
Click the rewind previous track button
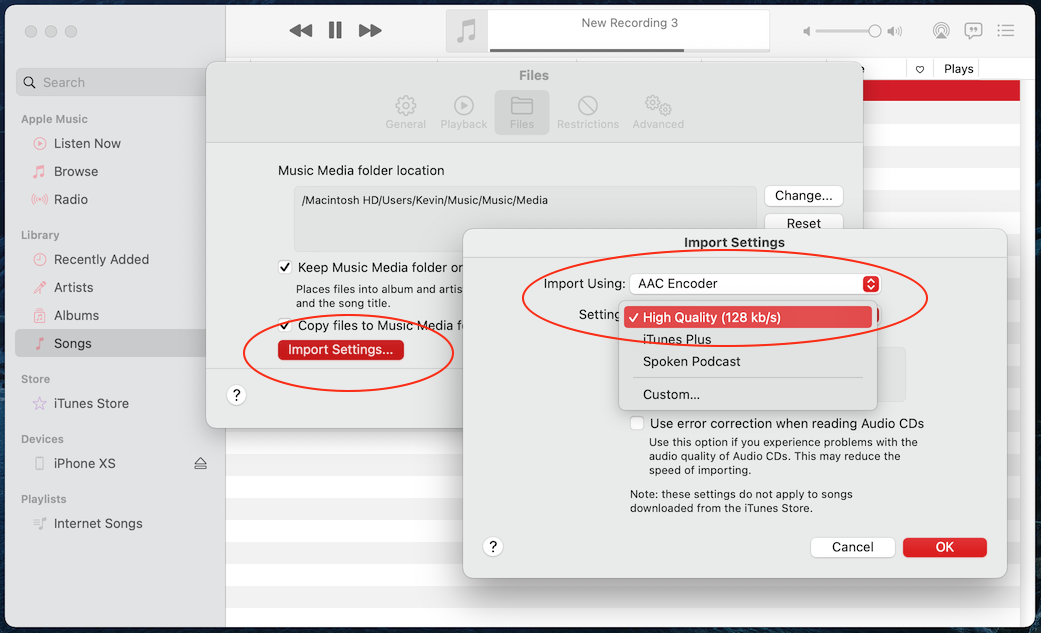click(300, 31)
